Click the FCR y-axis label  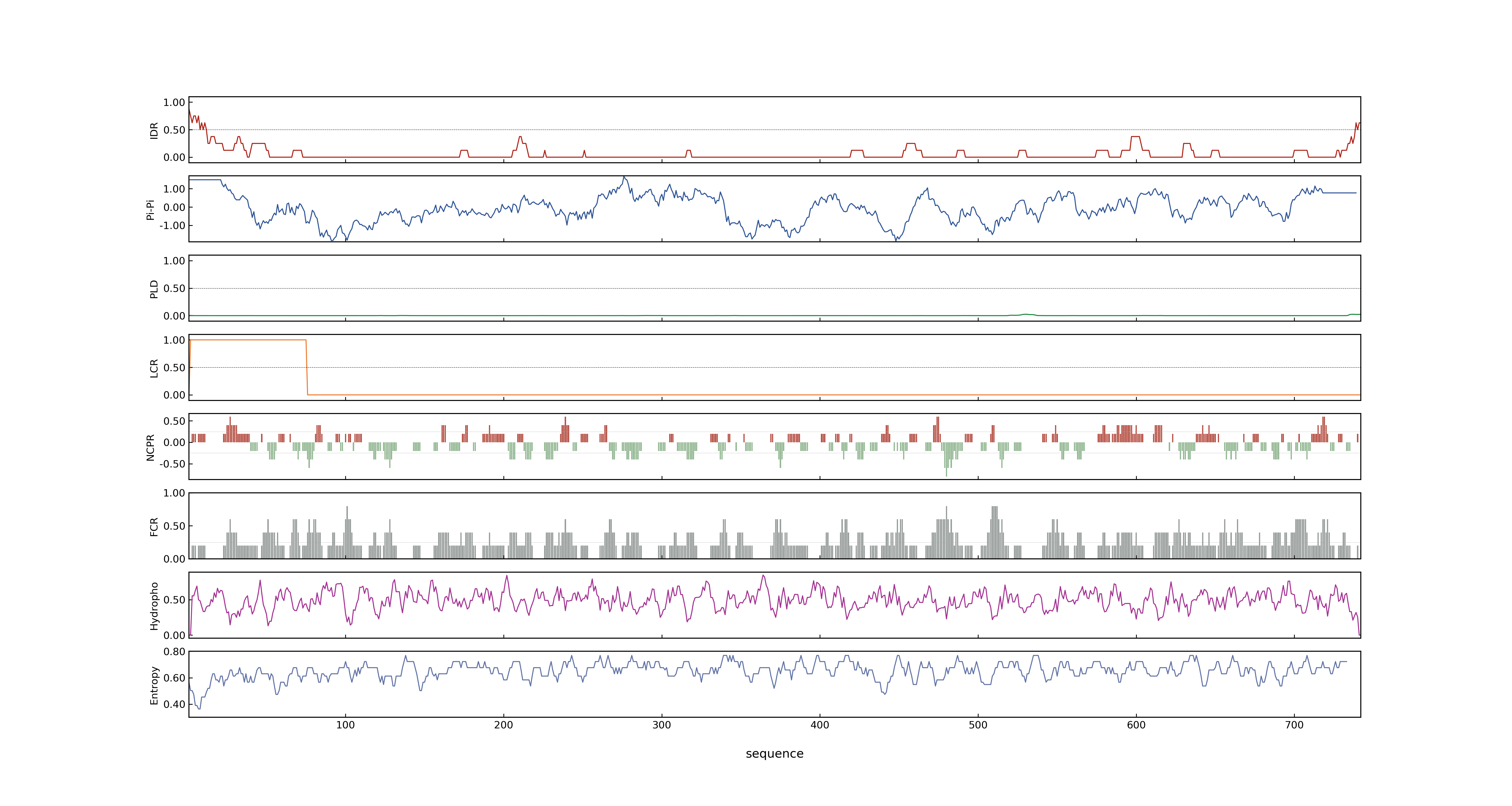154,526
